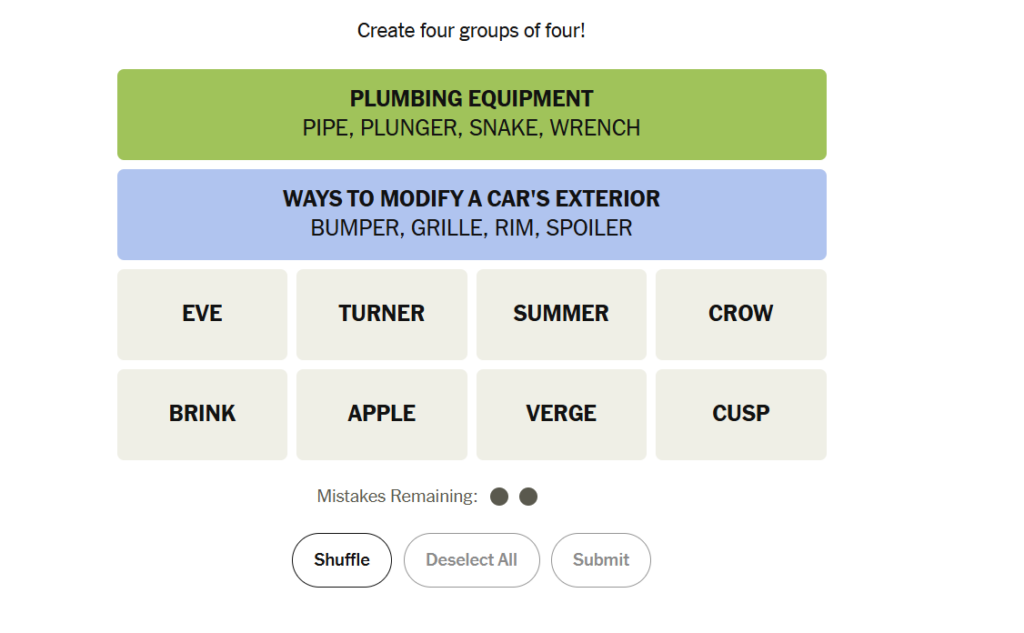Viewport: 1024px width, 633px height.
Task: Select the EVE word tile
Action: pyautogui.click(x=202, y=314)
